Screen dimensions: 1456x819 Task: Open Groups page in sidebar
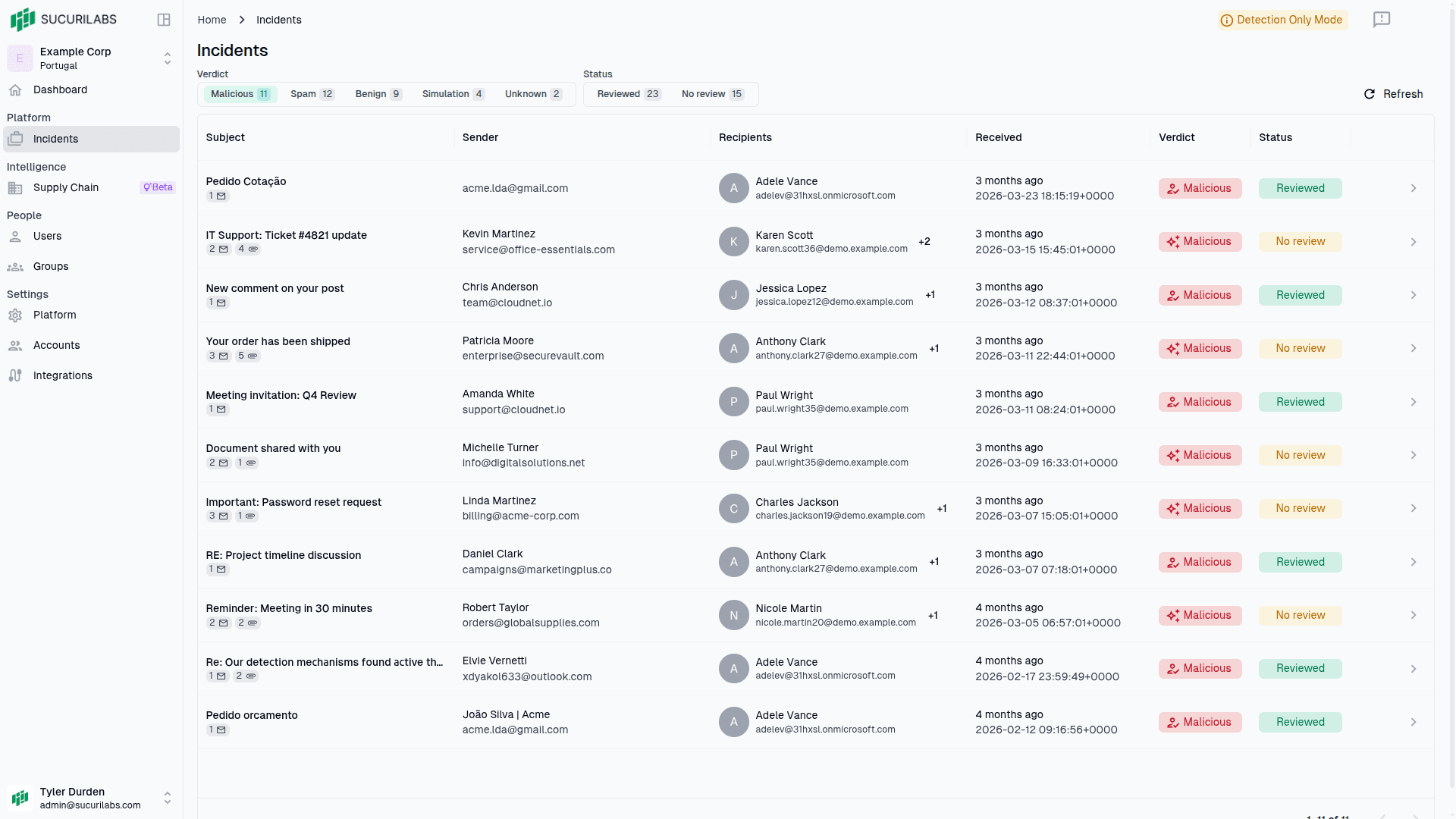[x=91, y=266]
